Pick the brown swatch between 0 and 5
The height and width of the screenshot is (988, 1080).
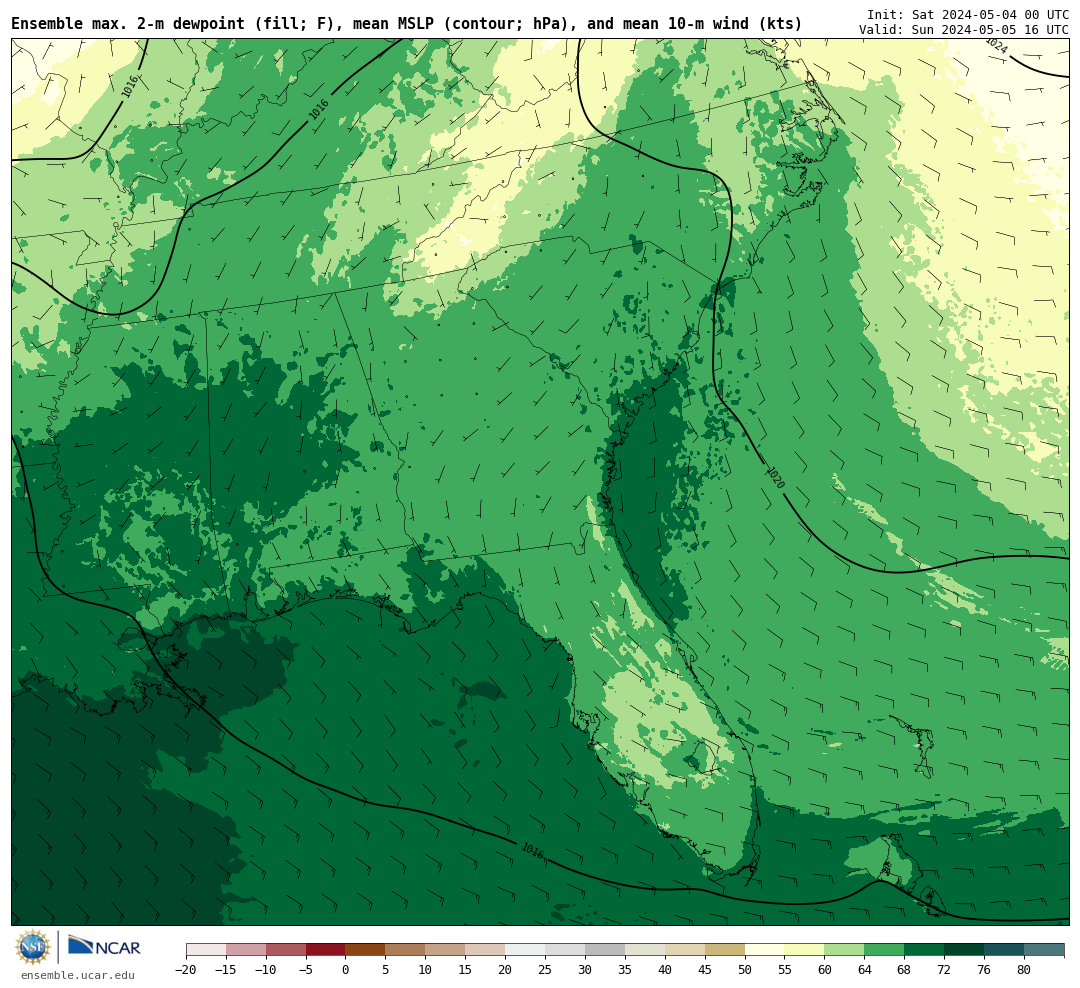pyautogui.click(x=366, y=950)
